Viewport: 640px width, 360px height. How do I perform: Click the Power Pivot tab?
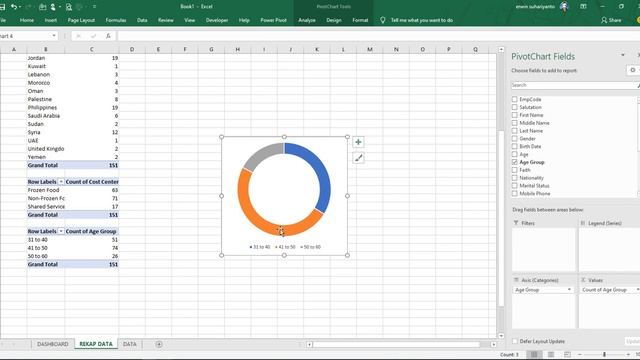point(273,20)
